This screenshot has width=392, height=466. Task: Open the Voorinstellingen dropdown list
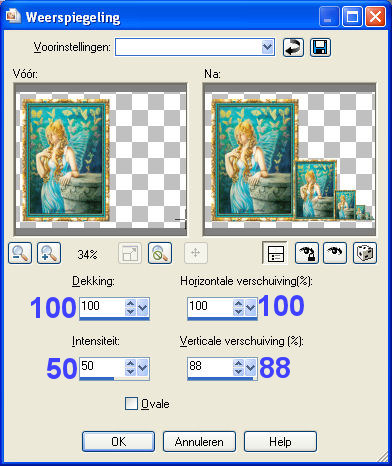point(267,47)
